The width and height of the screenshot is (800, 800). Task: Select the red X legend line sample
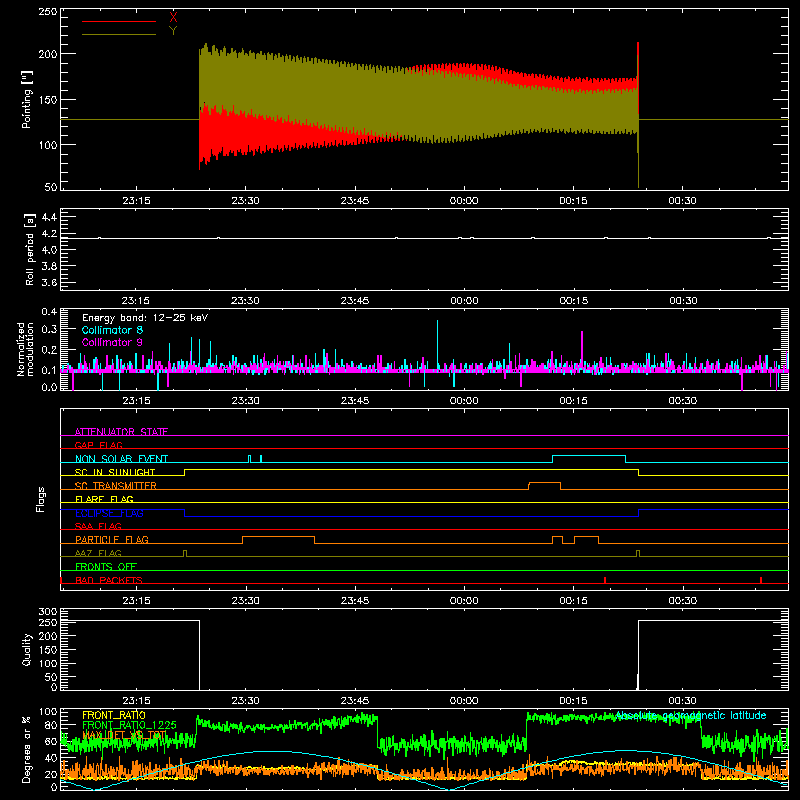pyautogui.click(x=119, y=21)
